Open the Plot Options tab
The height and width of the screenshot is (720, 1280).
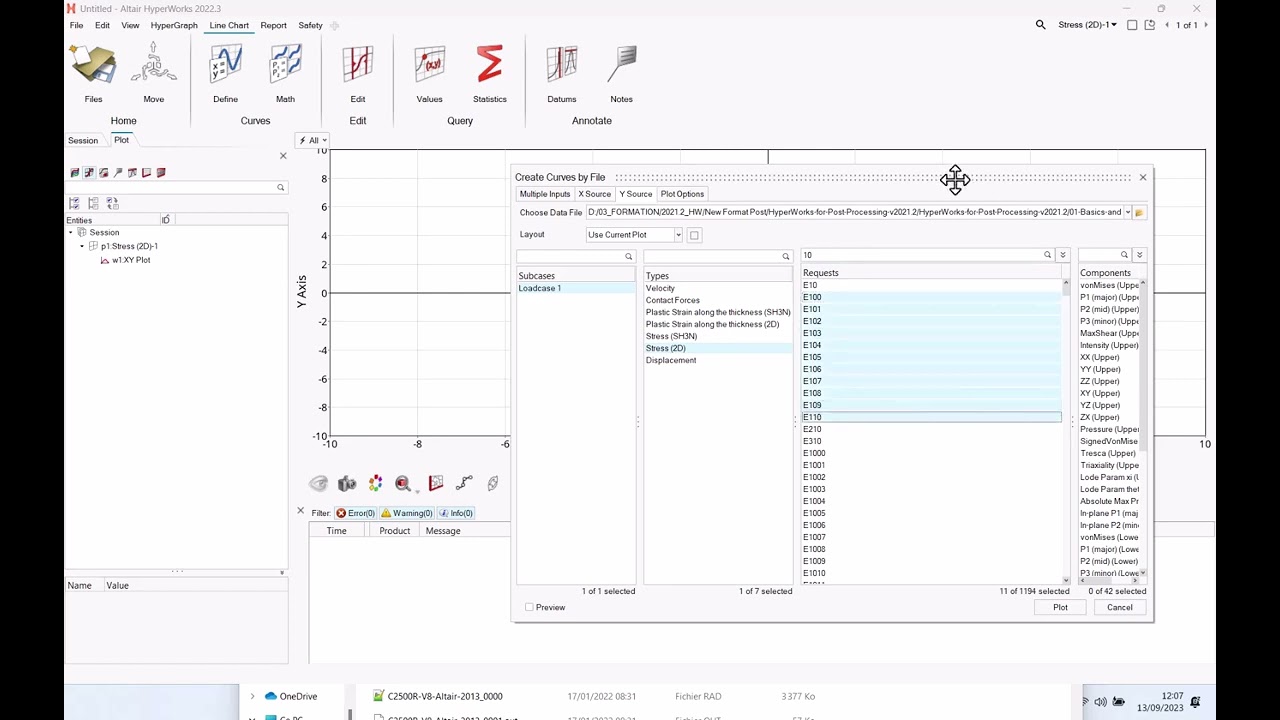[x=682, y=194]
